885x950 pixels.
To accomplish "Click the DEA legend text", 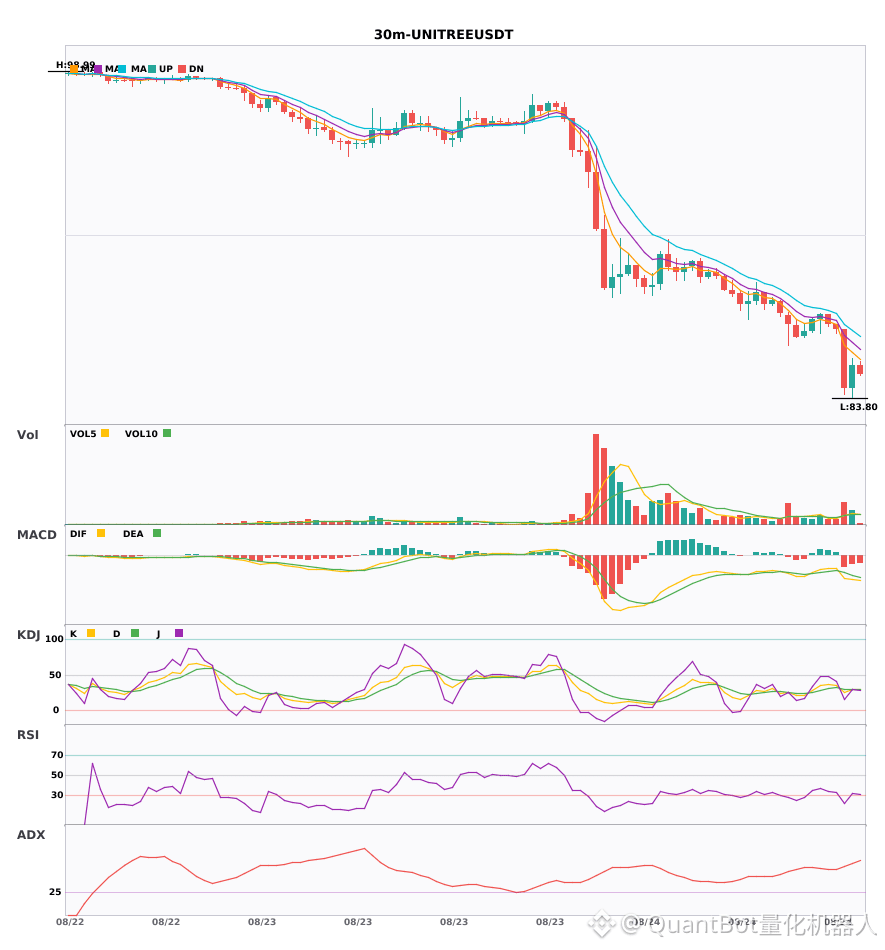I will [133, 534].
